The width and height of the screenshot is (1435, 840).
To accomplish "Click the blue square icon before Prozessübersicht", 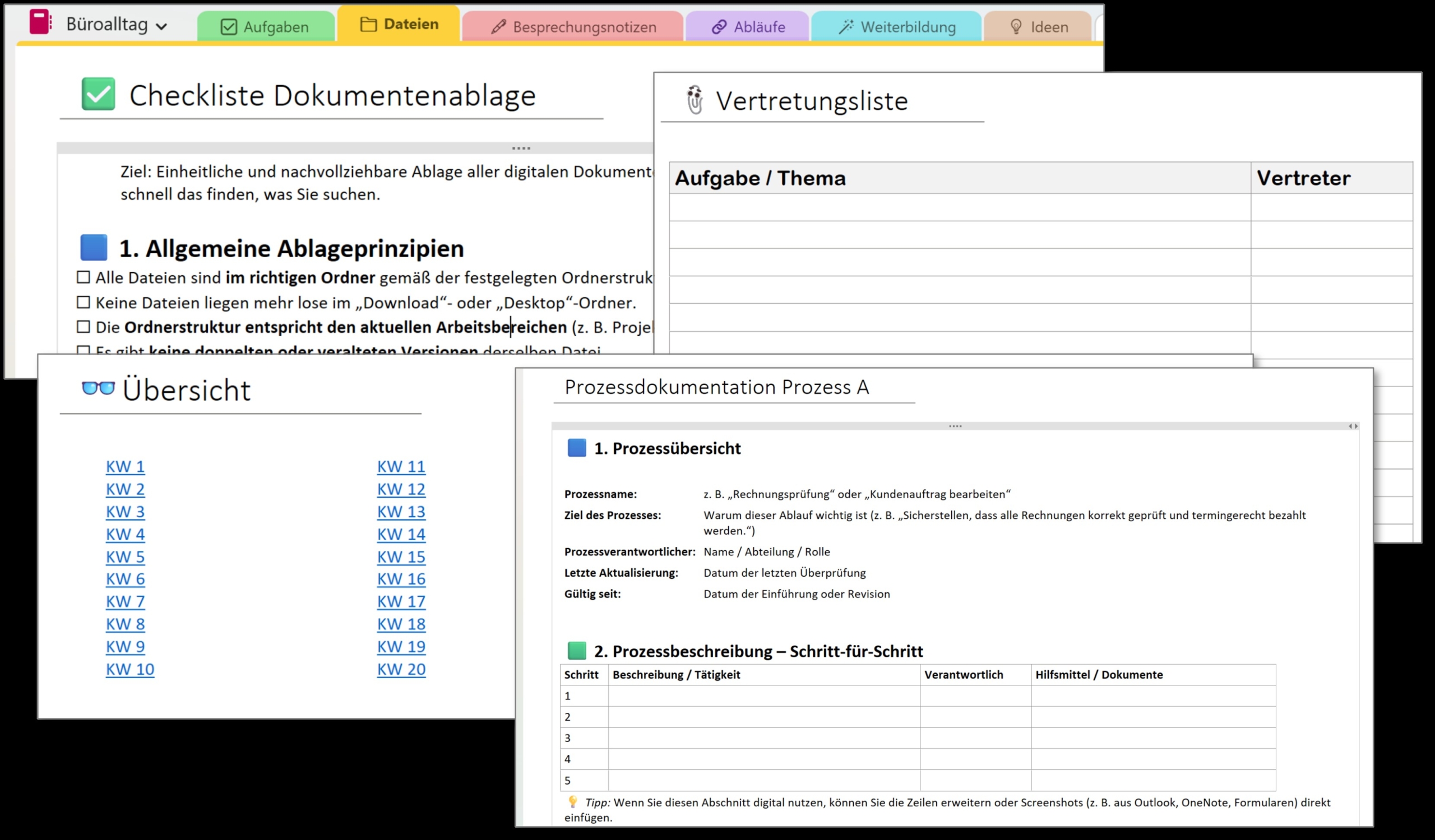I will 576,448.
